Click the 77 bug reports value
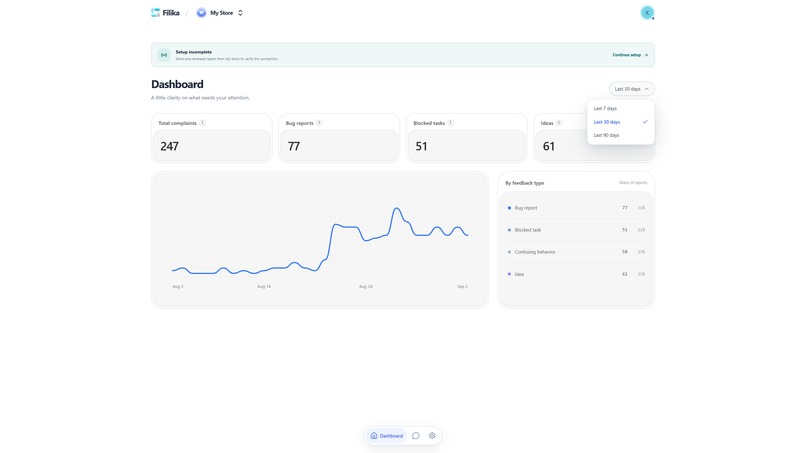 (294, 147)
